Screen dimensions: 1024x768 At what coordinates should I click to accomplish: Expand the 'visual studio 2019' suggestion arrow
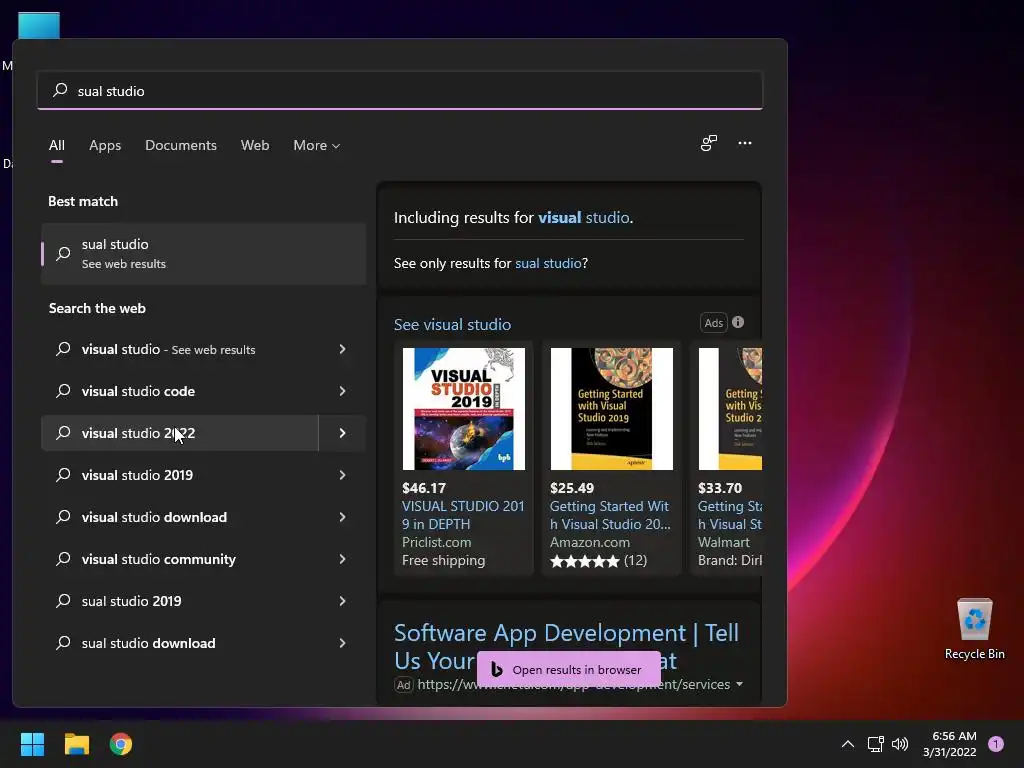[342, 475]
